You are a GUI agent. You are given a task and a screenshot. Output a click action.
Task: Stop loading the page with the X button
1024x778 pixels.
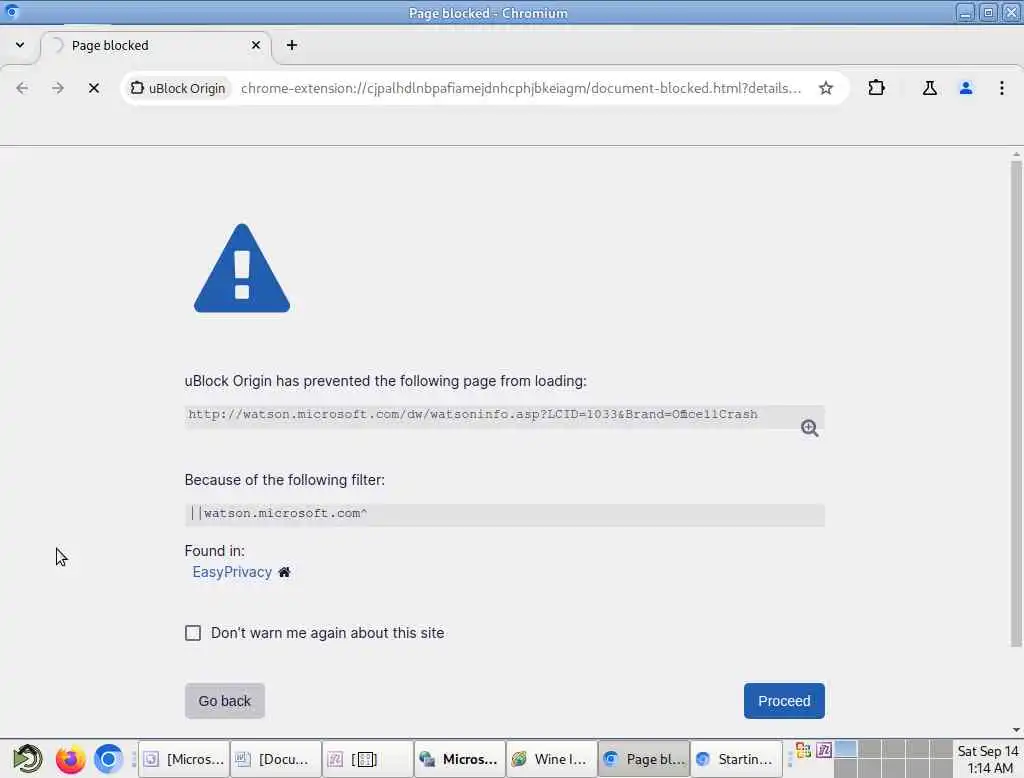[x=93, y=88]
